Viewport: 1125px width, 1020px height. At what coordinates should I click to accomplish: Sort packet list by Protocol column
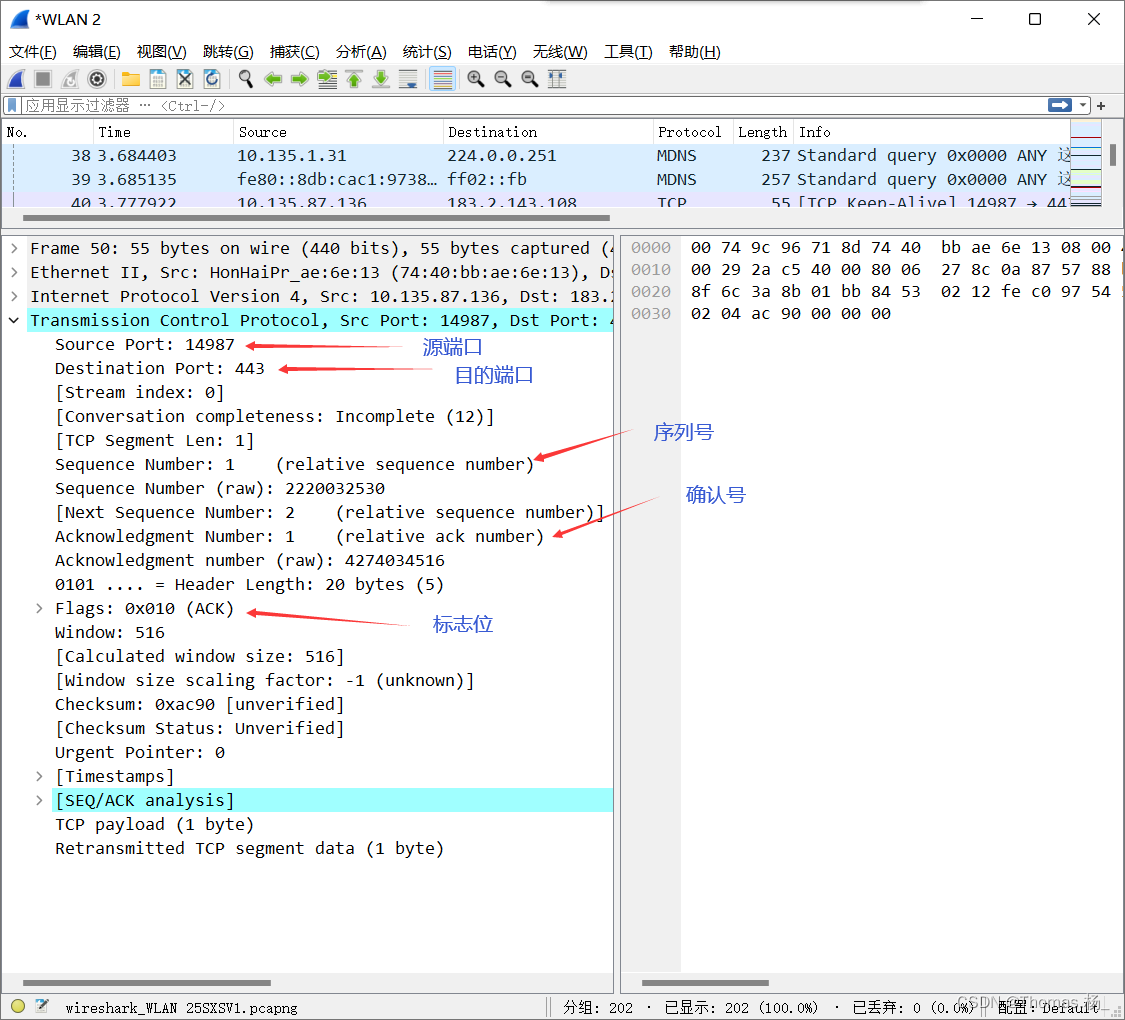pyautogui.click(x=693, y=132)
